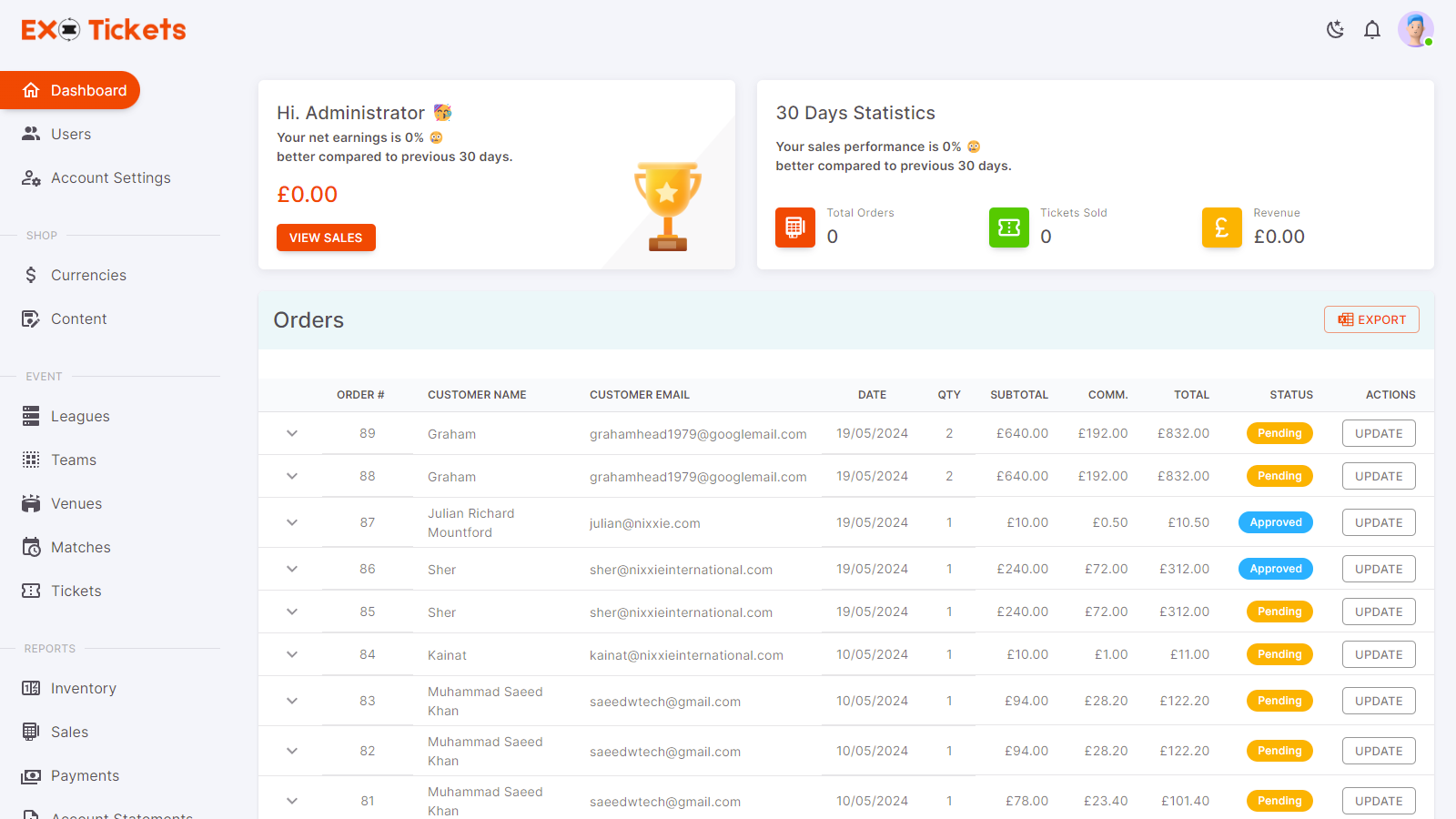Click the VIEW SALES button

point(326,237)
